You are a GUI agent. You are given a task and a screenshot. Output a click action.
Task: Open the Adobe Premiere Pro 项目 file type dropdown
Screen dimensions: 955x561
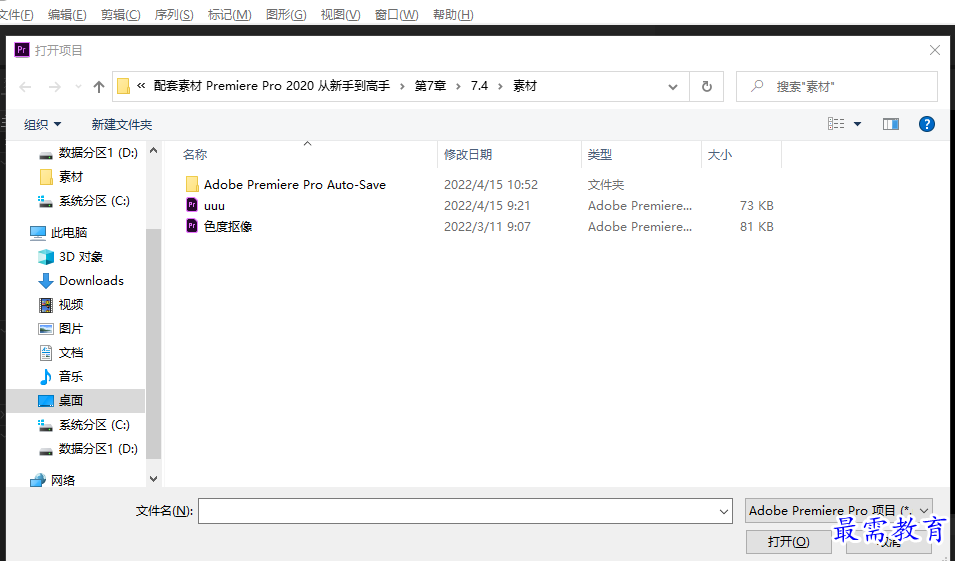pos(838,510)
